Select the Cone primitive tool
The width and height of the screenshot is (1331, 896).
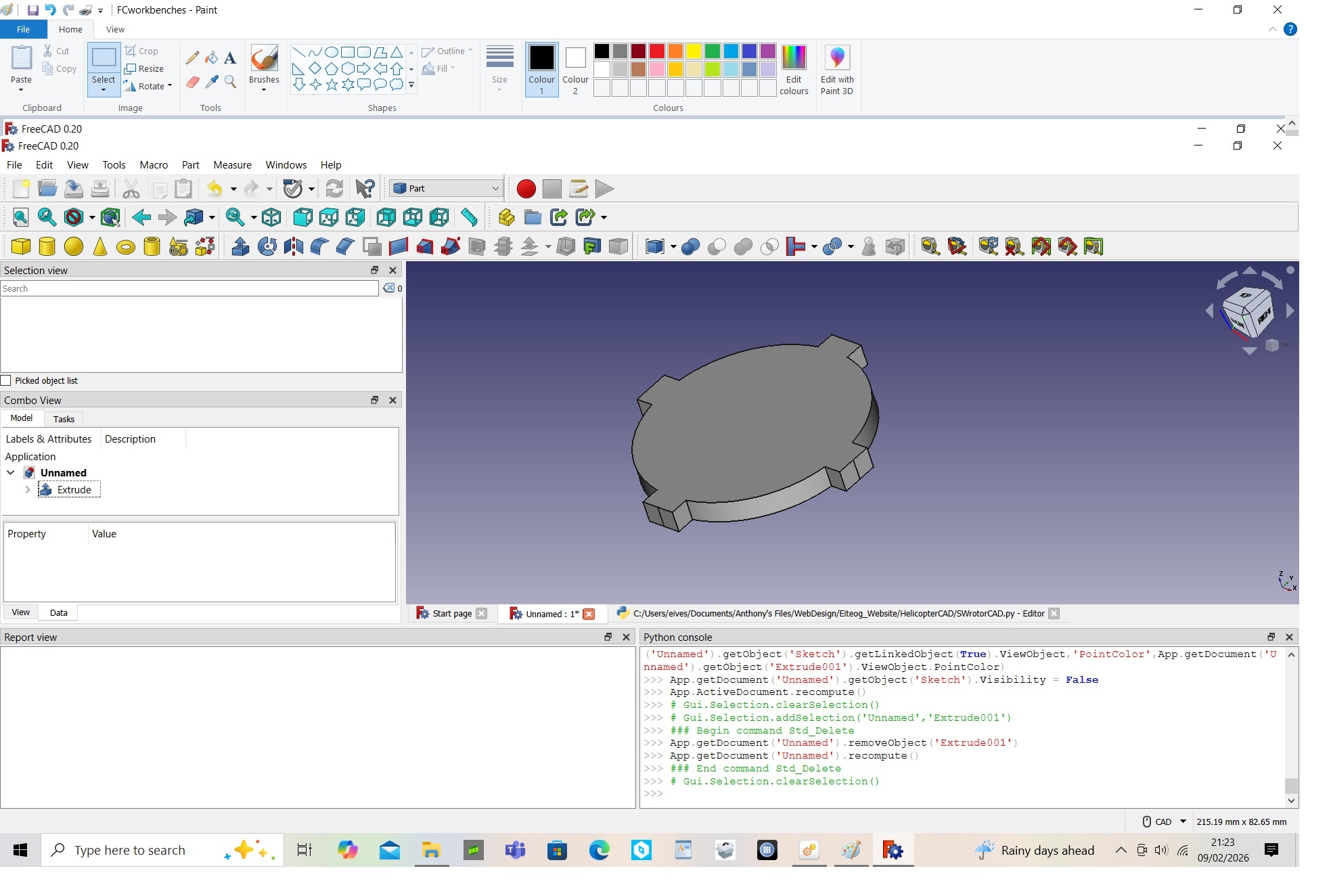click(99, 246)
